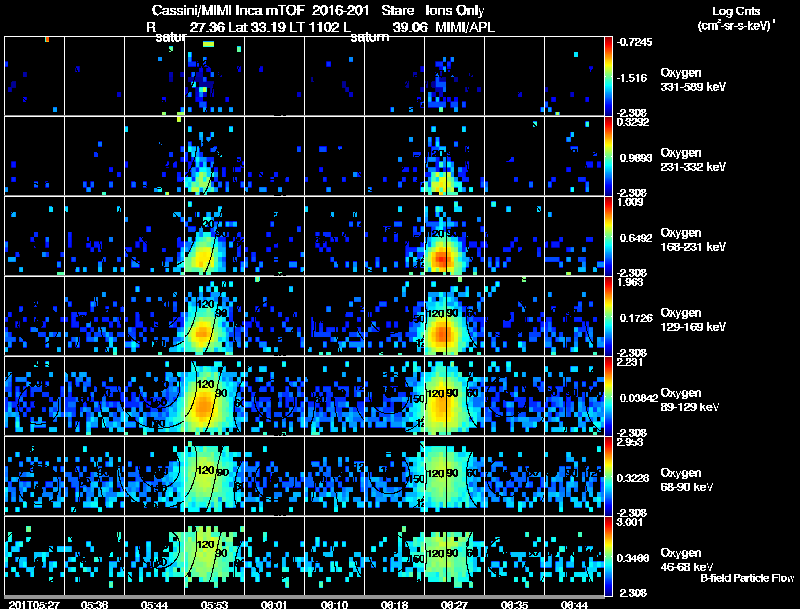Click the Oxygen 331-589 keV color bar
This screenshot has width=800, height=609.
(608, 76)
